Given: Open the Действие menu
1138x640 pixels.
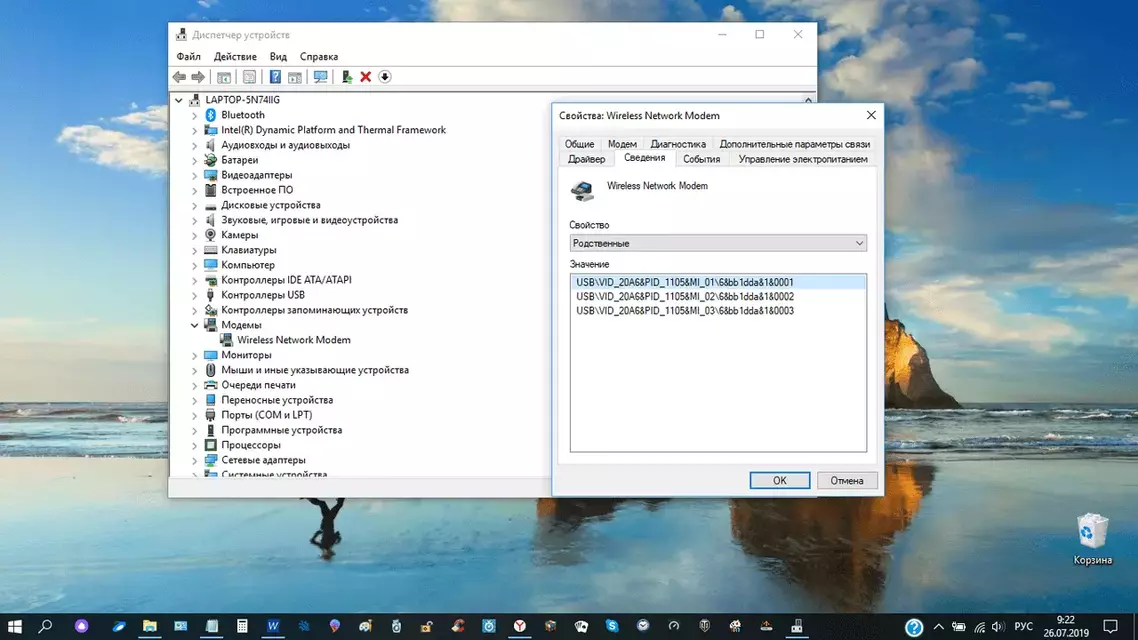Looking at the screenshot, I should pyautogui.click(x=235, y=56).
